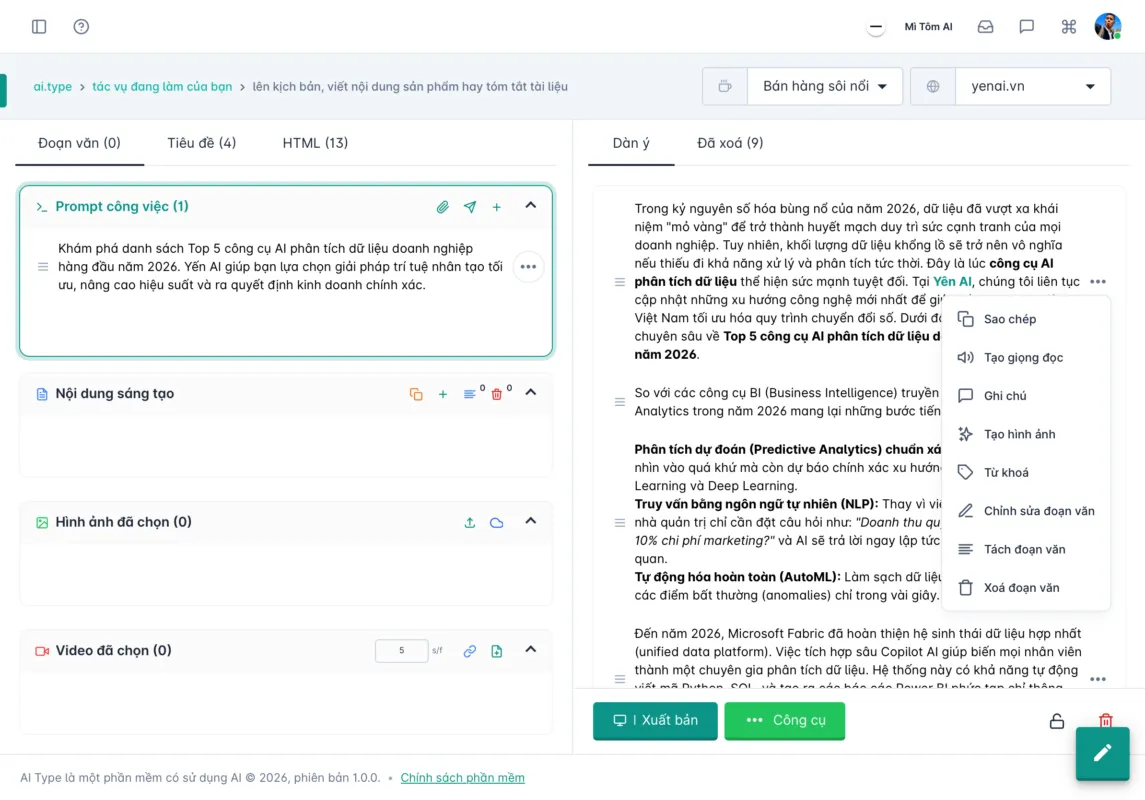Click the red trash icon in Nội dung sáng tạo

(497, 394)
